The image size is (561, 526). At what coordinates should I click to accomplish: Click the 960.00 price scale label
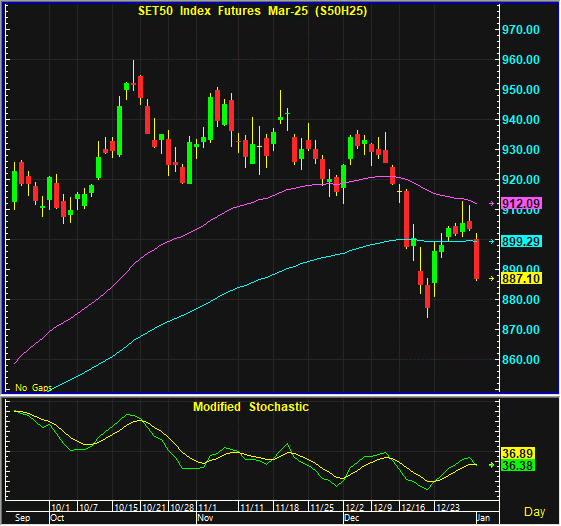tap(521, 60)
